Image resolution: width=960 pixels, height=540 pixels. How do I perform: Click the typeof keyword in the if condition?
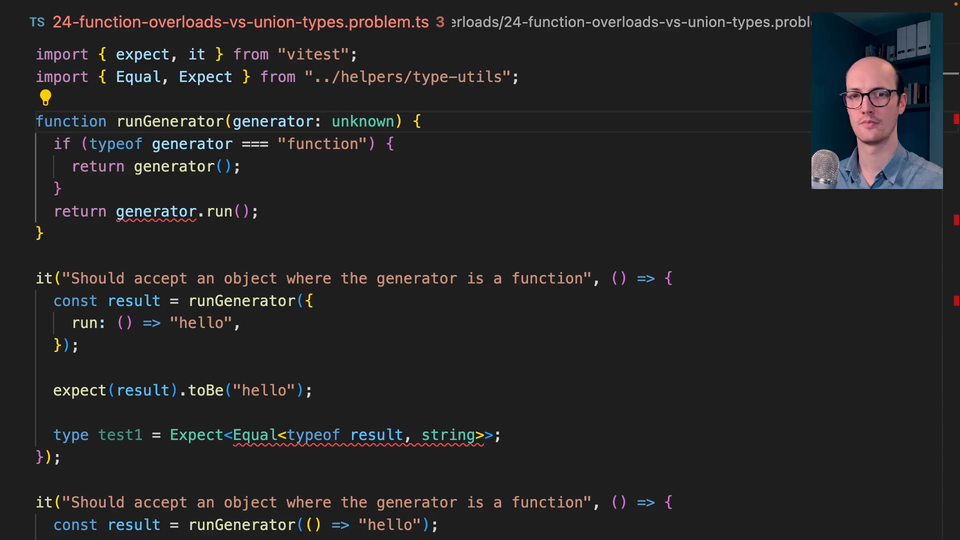point(116,144)
